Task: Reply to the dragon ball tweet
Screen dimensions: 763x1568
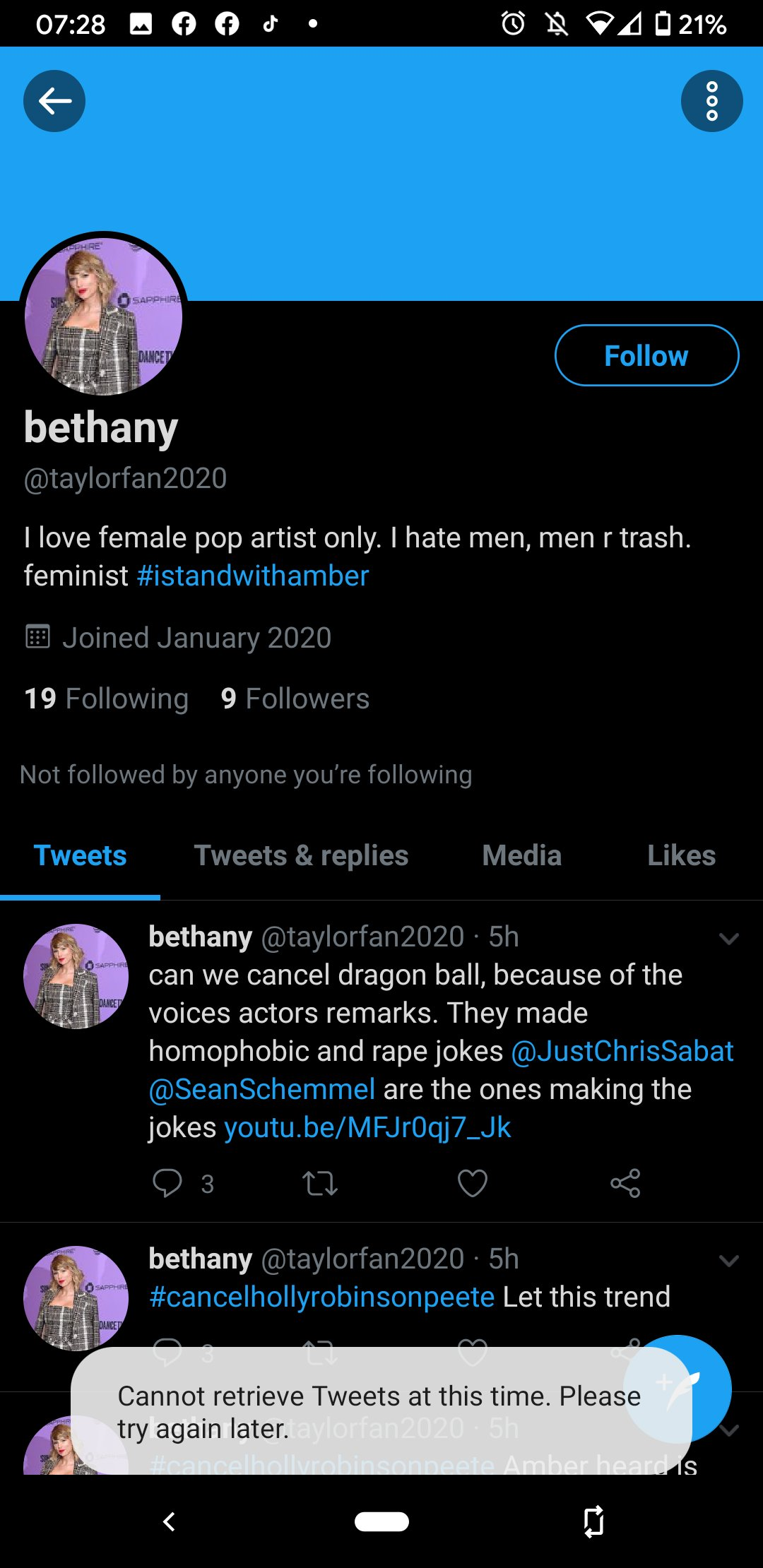Action: click(x=167, y=1183)
